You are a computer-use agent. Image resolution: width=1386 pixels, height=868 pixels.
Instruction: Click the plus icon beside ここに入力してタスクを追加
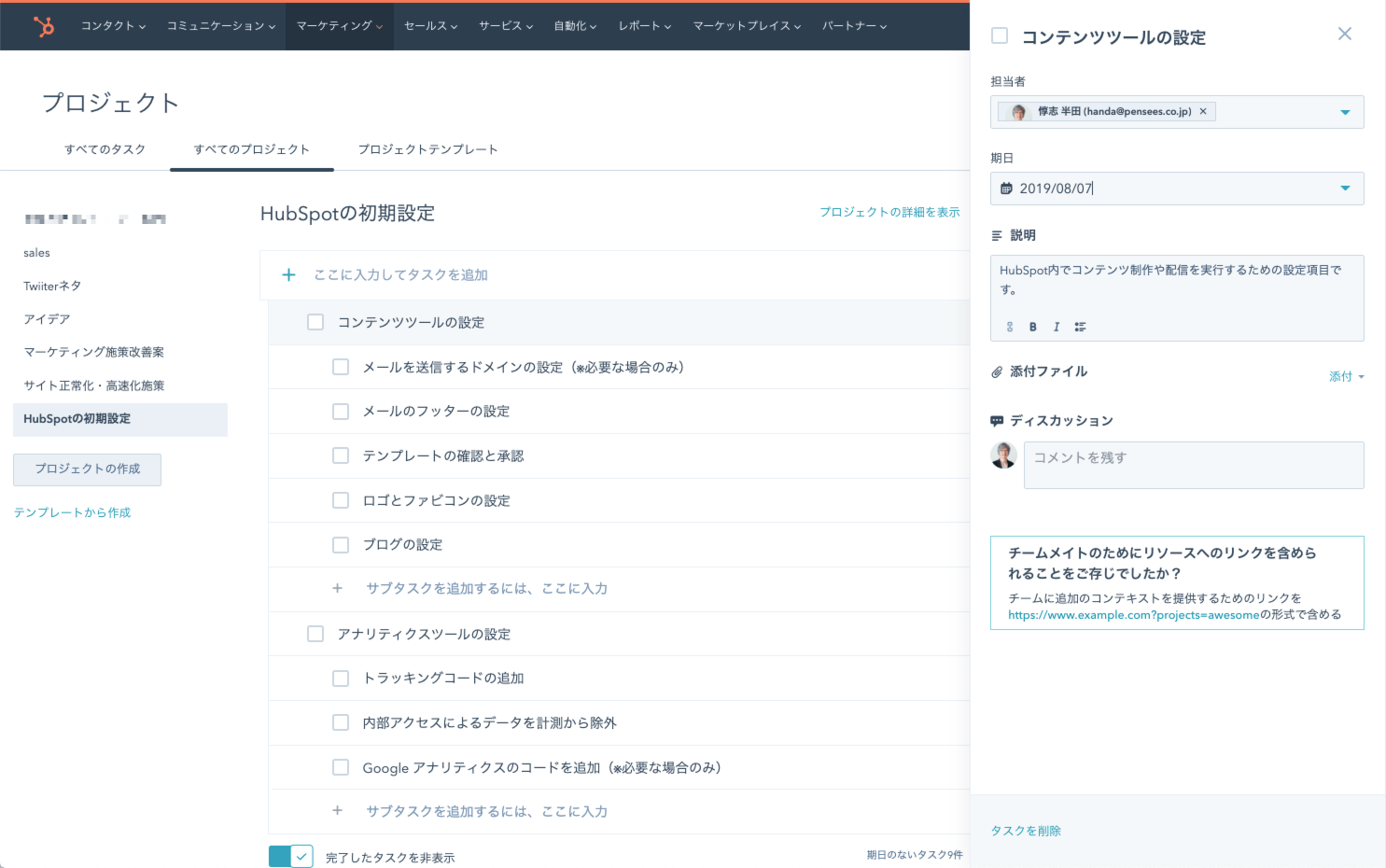click(x=288, y=275)
